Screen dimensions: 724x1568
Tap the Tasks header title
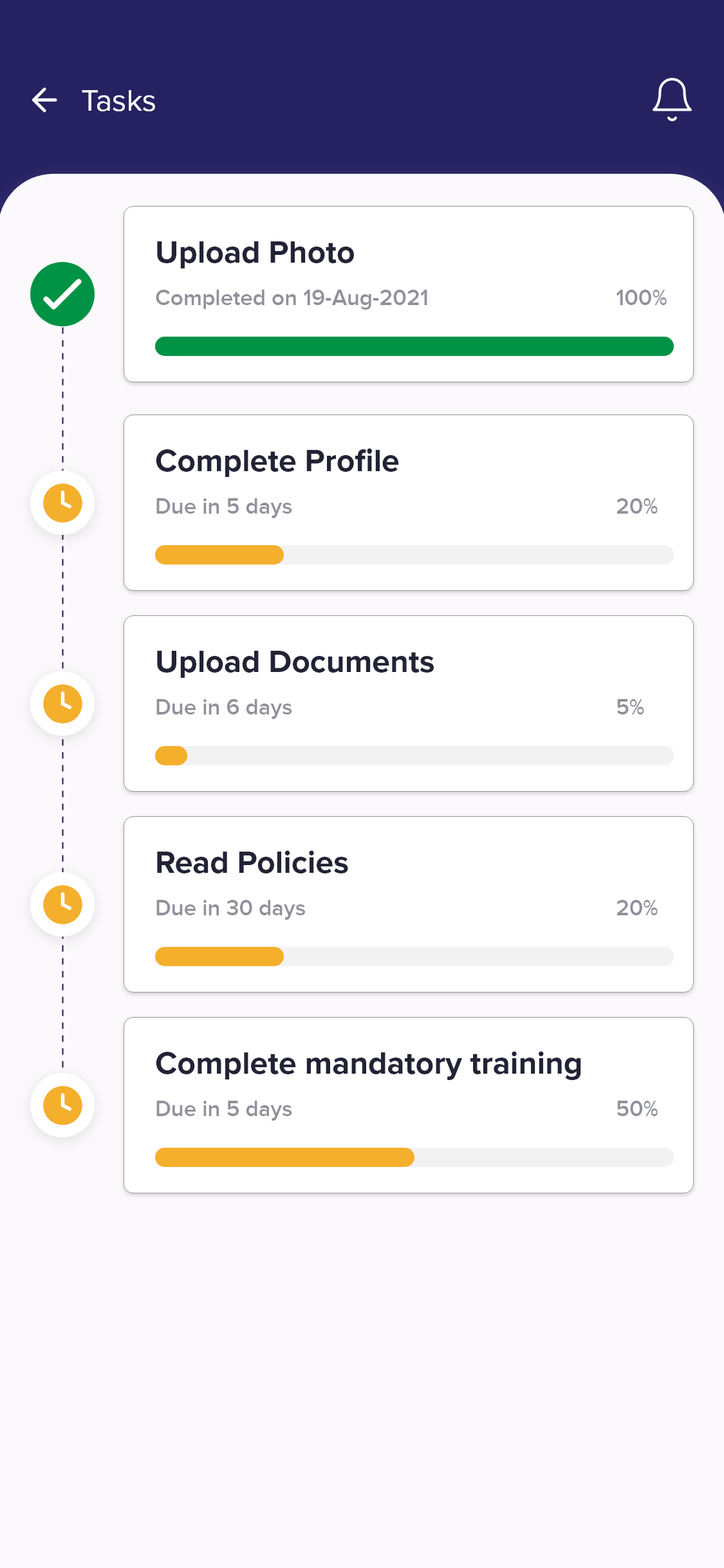click(x=118, y=101)
